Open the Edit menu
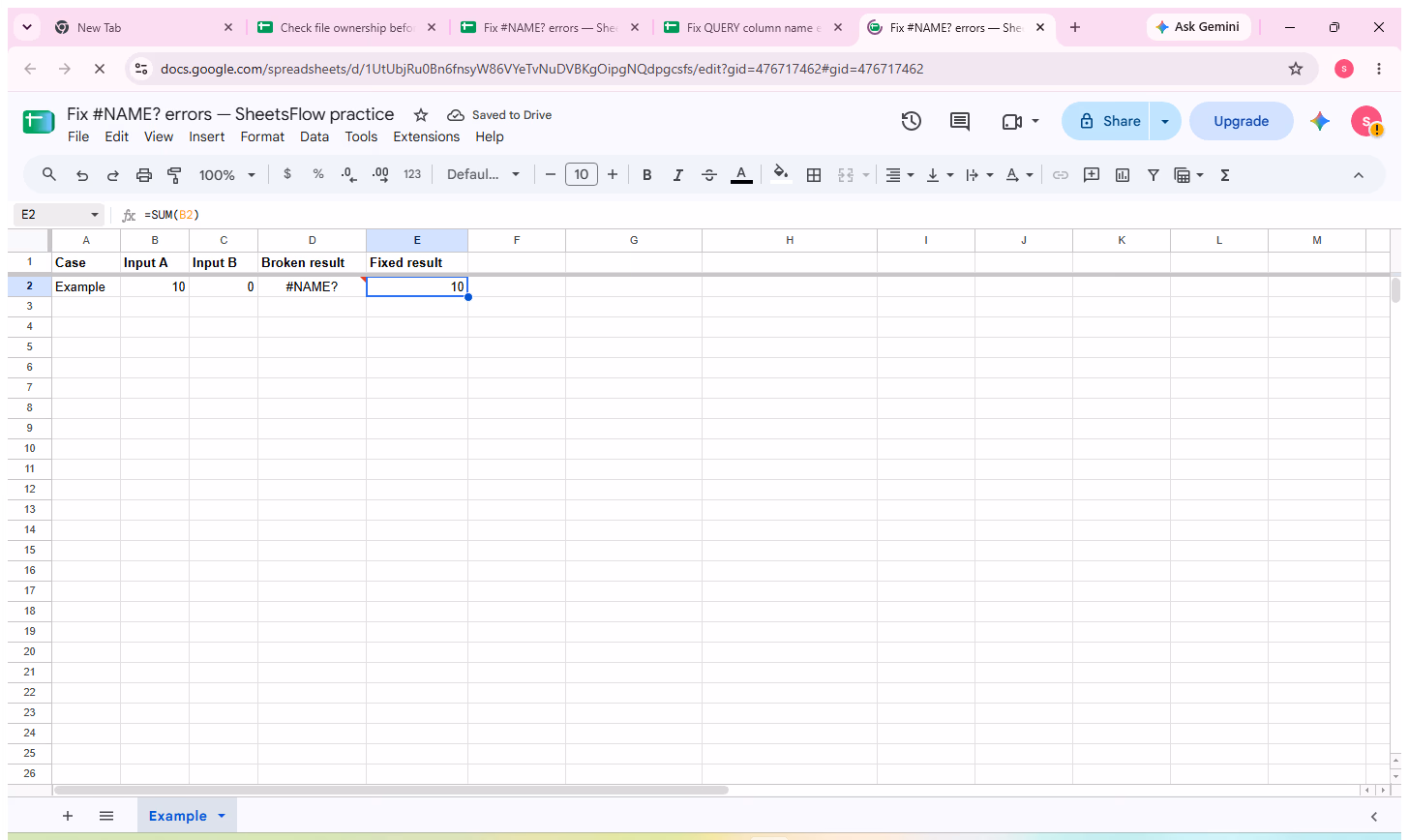The image size is (1409, 840). coord(117,136)
